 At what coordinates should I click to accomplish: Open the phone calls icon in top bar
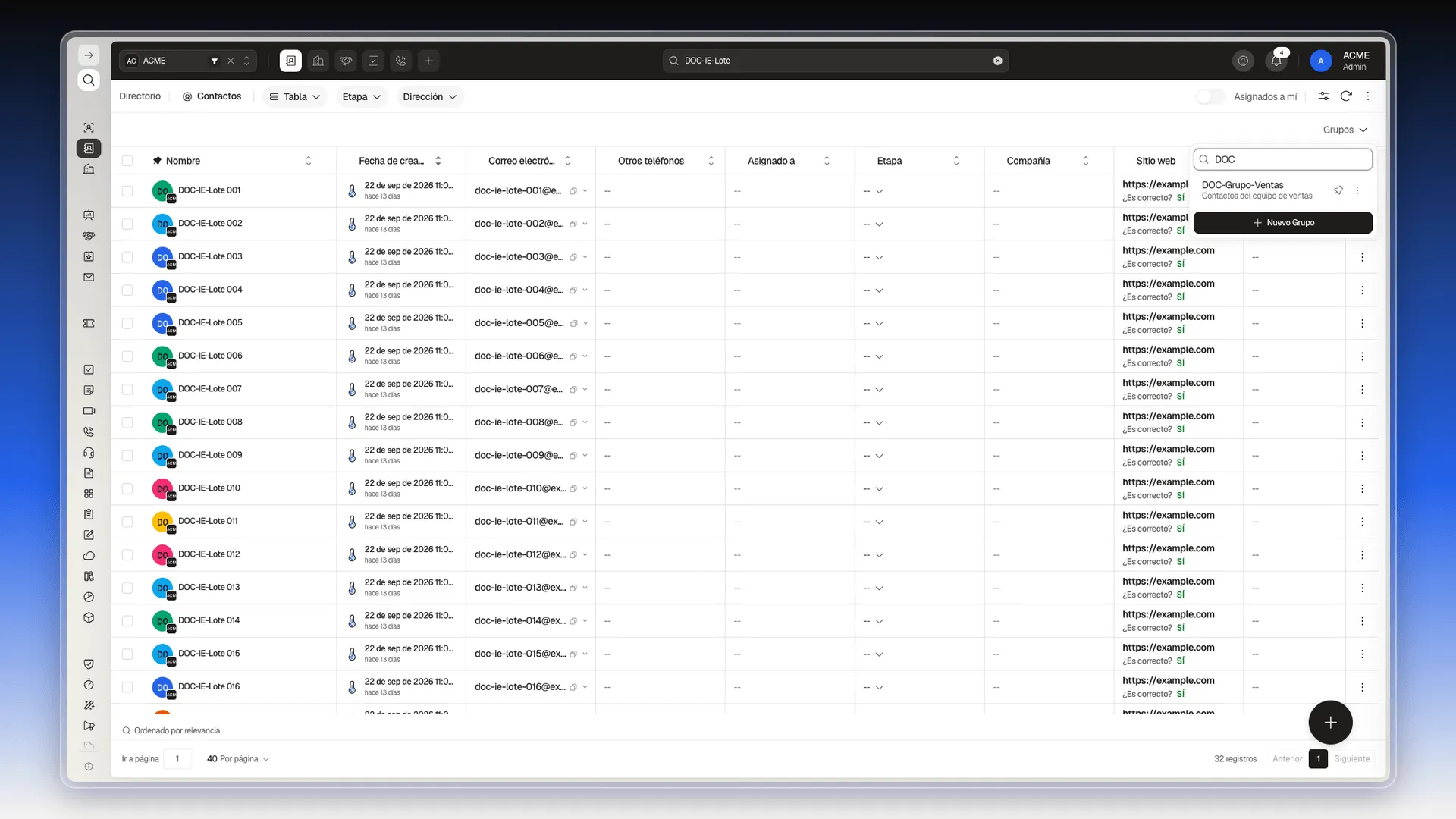401,61
